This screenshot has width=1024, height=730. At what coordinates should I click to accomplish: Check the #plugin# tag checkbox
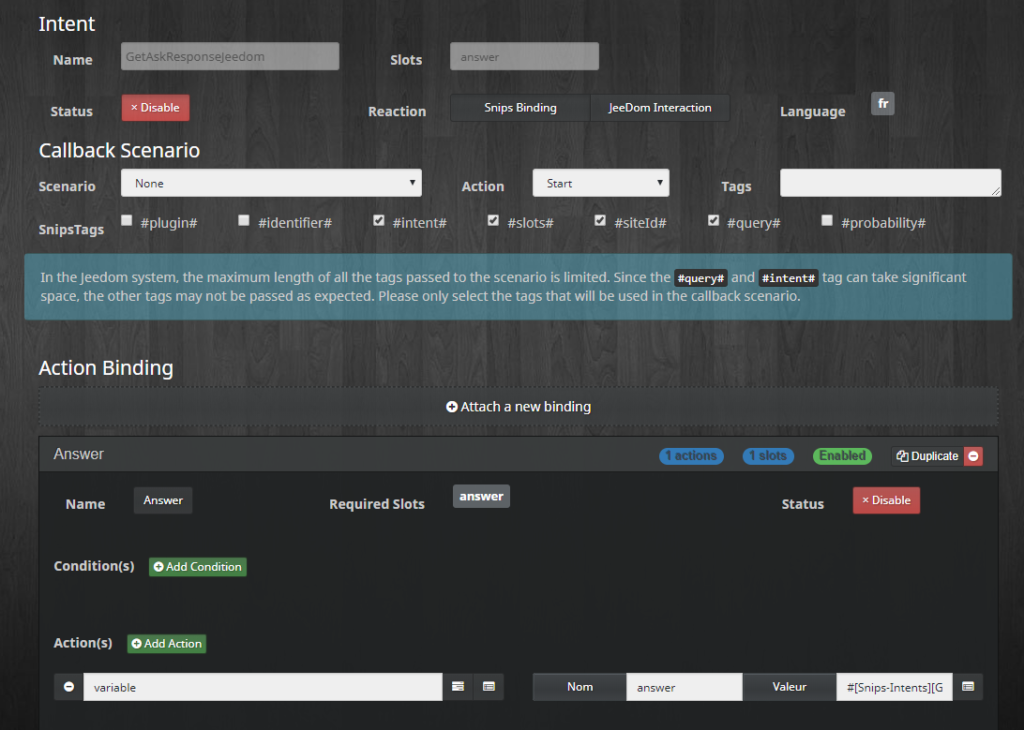(127, 221)
